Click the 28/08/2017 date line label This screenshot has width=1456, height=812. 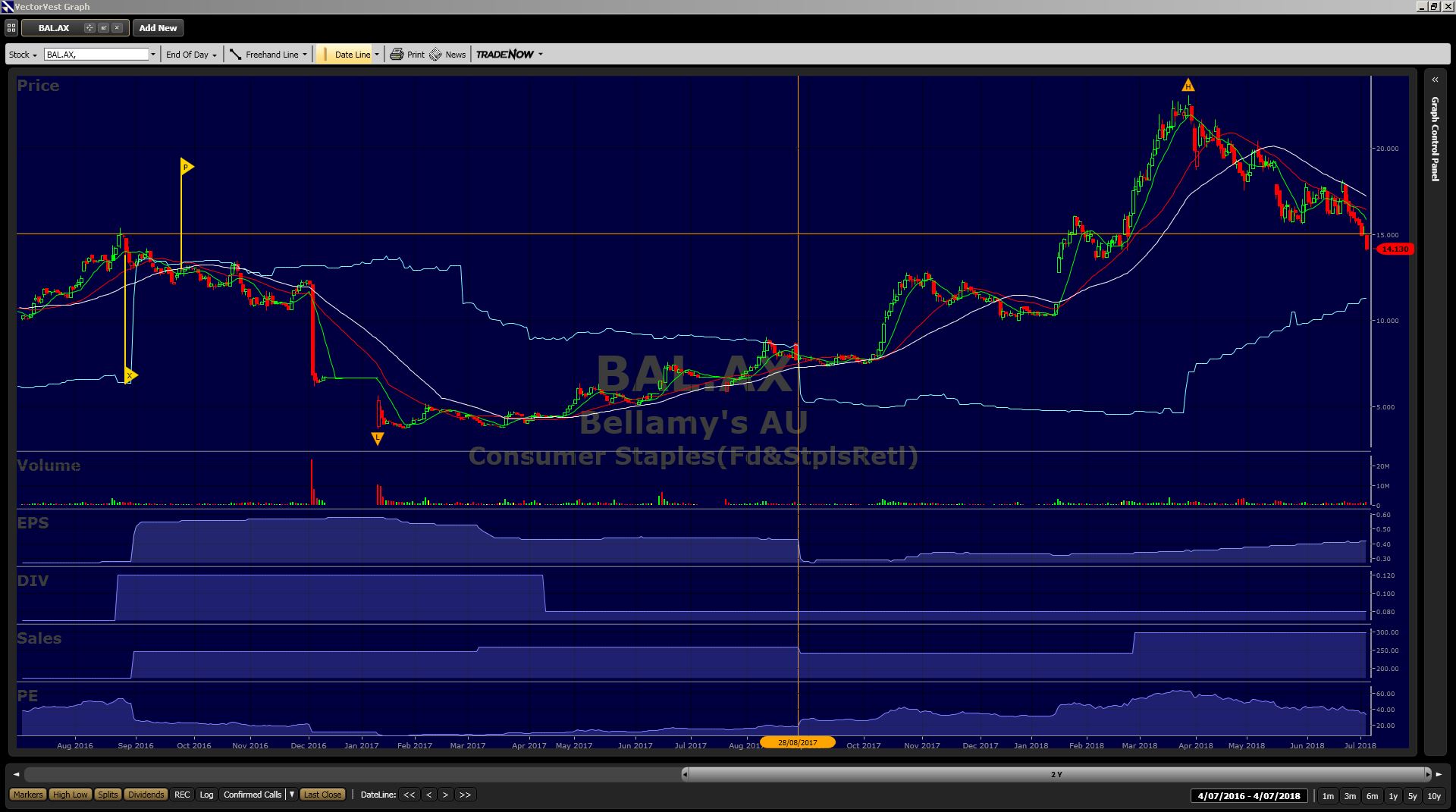click(x=798, y=742)
